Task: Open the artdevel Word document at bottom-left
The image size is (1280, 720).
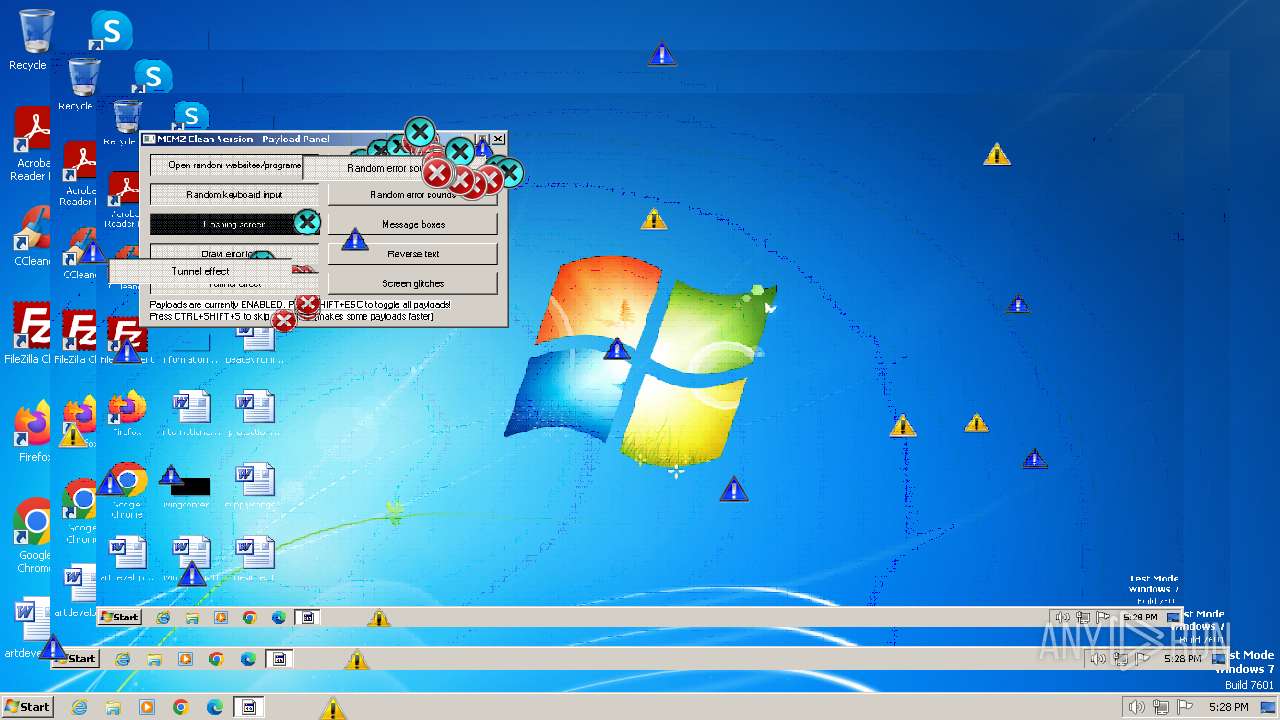Action: (x=30, y=629)
